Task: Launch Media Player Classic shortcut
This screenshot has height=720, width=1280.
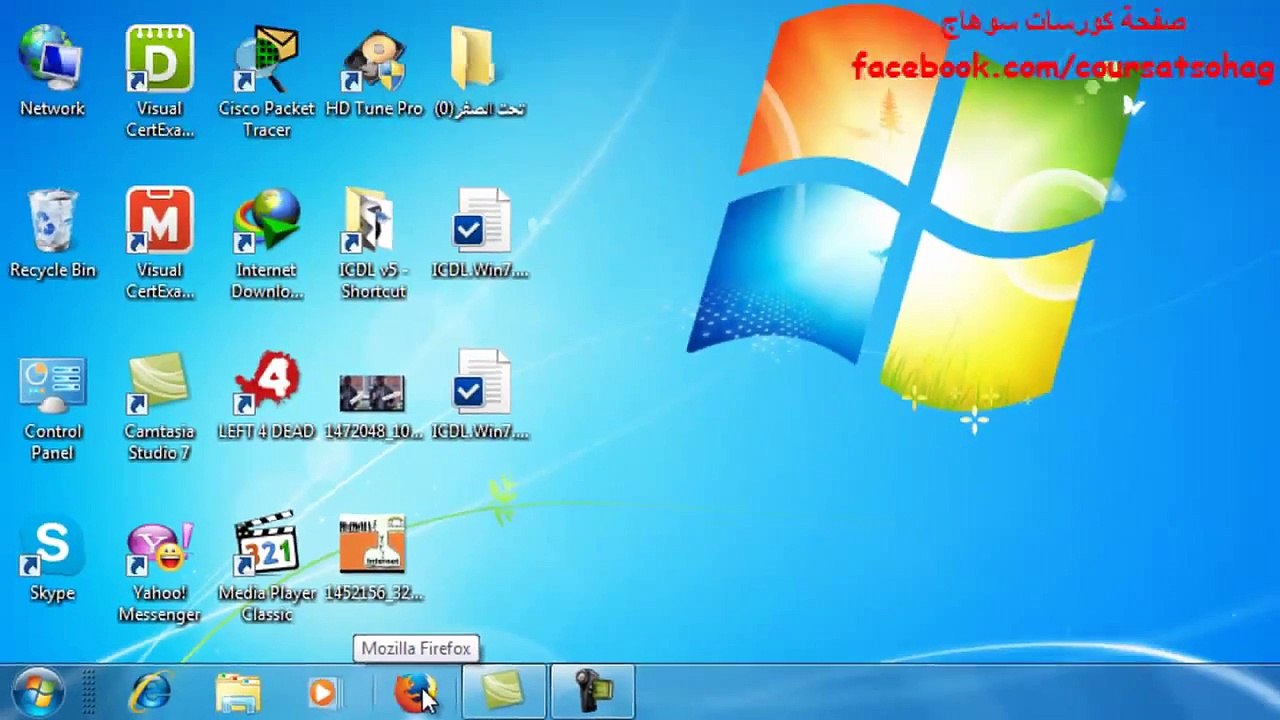Action: (x=267, y=566)
